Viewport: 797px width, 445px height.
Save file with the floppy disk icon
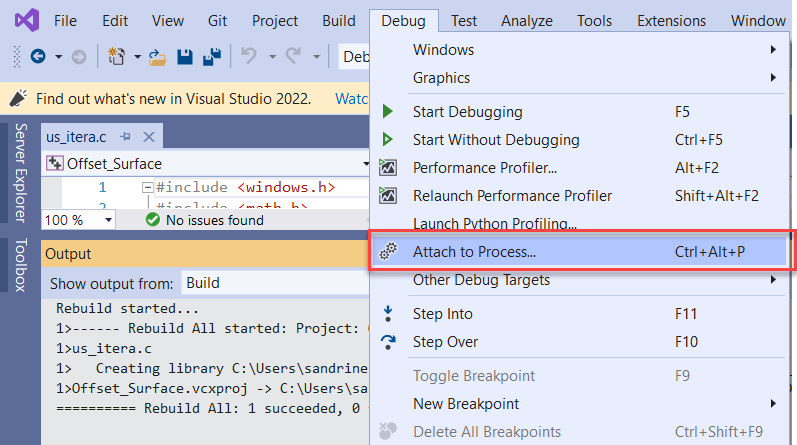[185, 57]
